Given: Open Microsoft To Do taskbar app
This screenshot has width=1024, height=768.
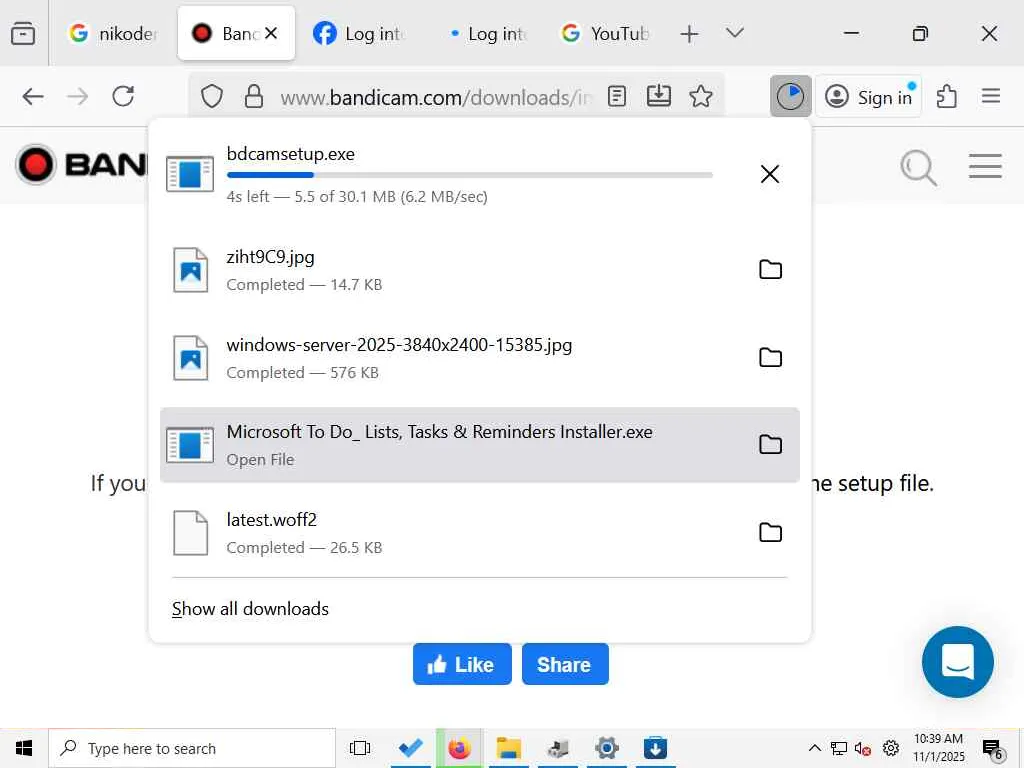Looking at the screenshot, I should [x=410, y=748].
